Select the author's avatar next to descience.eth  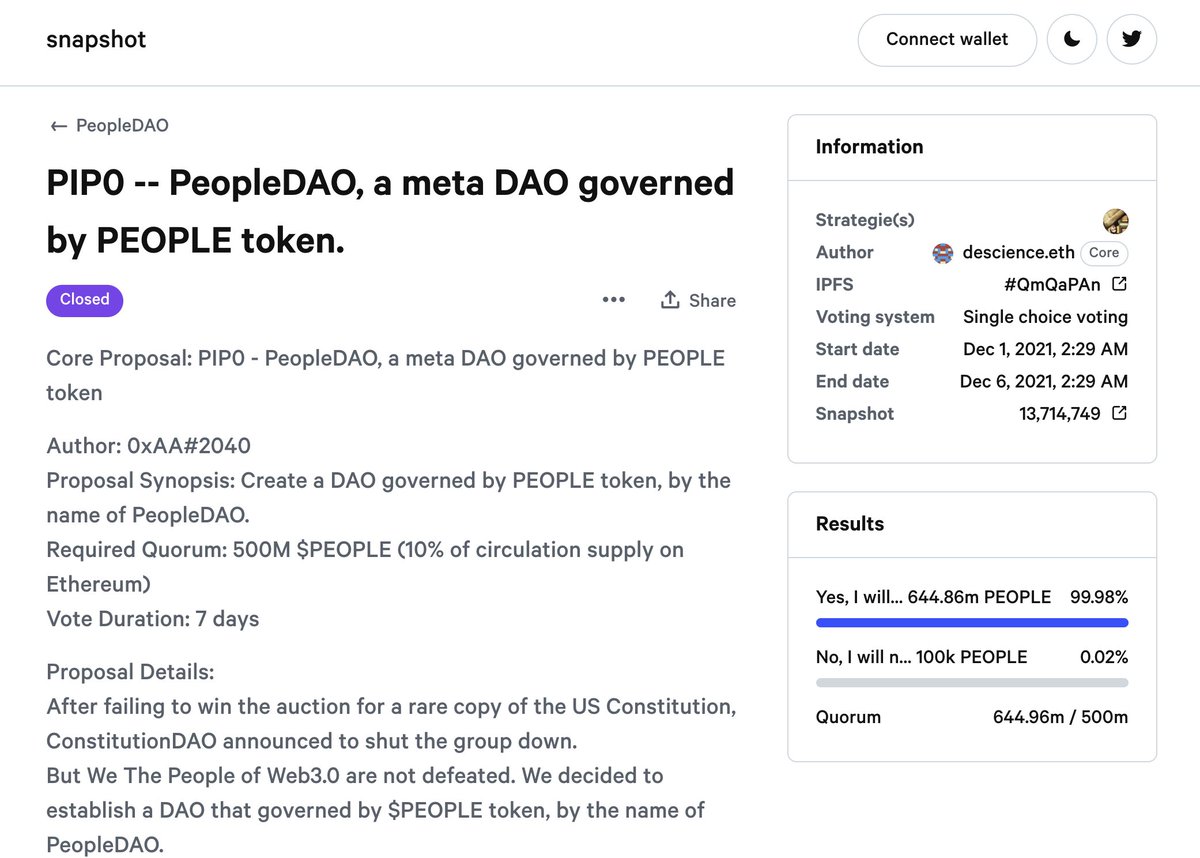[x=941, y=253]
